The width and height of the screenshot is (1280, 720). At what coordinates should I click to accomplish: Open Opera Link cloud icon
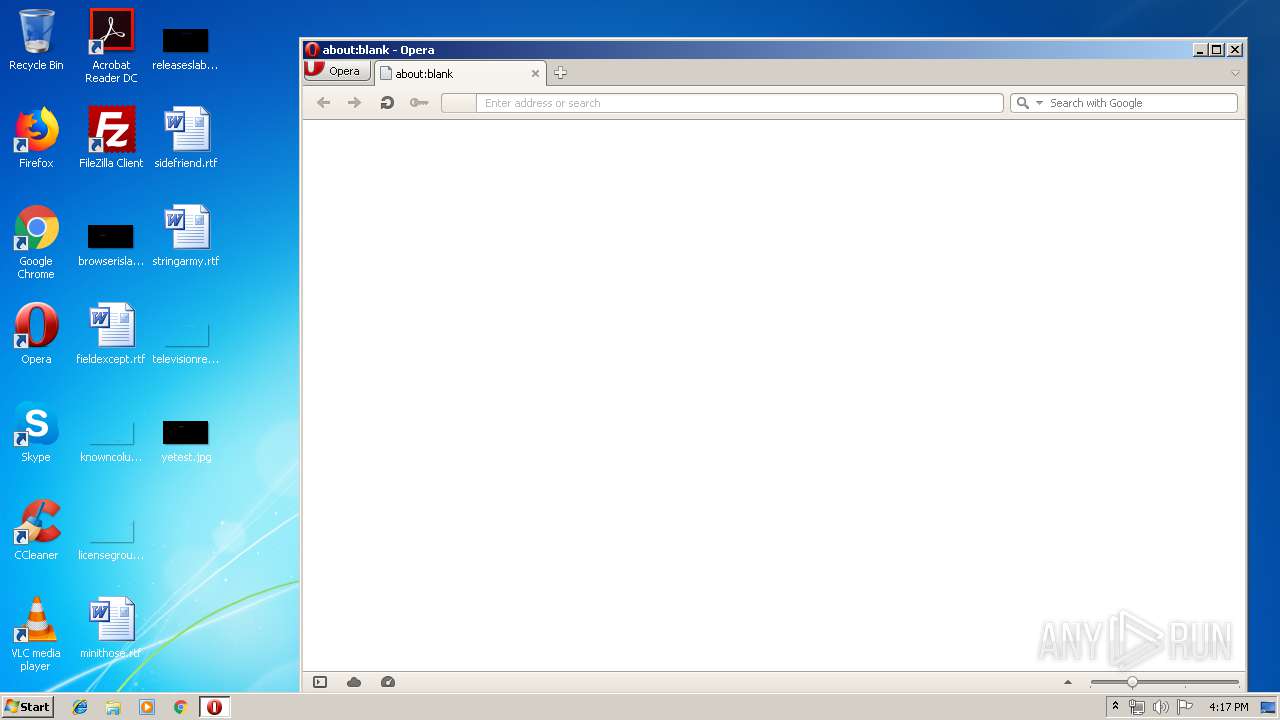pyautogui.click(x=354, y=682)
